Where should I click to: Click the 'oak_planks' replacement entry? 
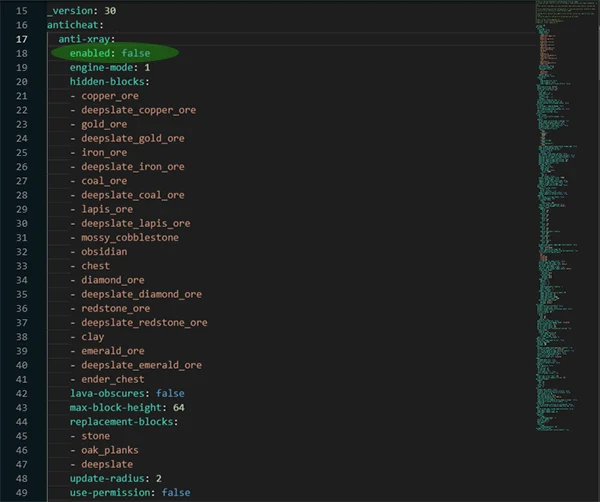(112, 450)
